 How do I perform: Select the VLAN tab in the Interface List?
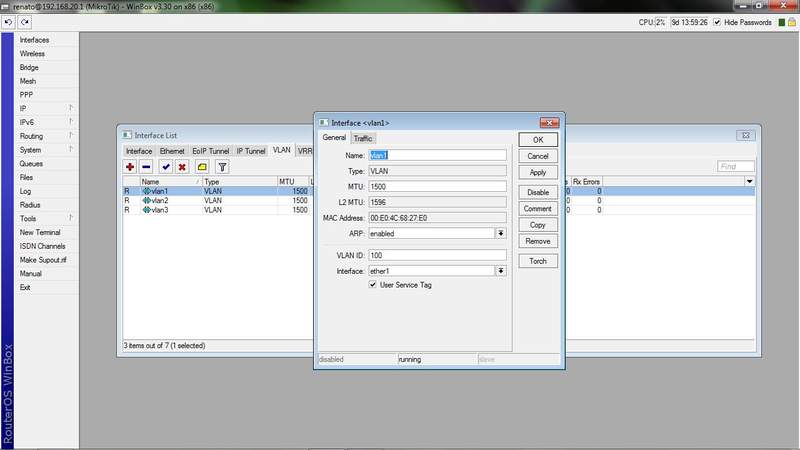coord(282,150)
